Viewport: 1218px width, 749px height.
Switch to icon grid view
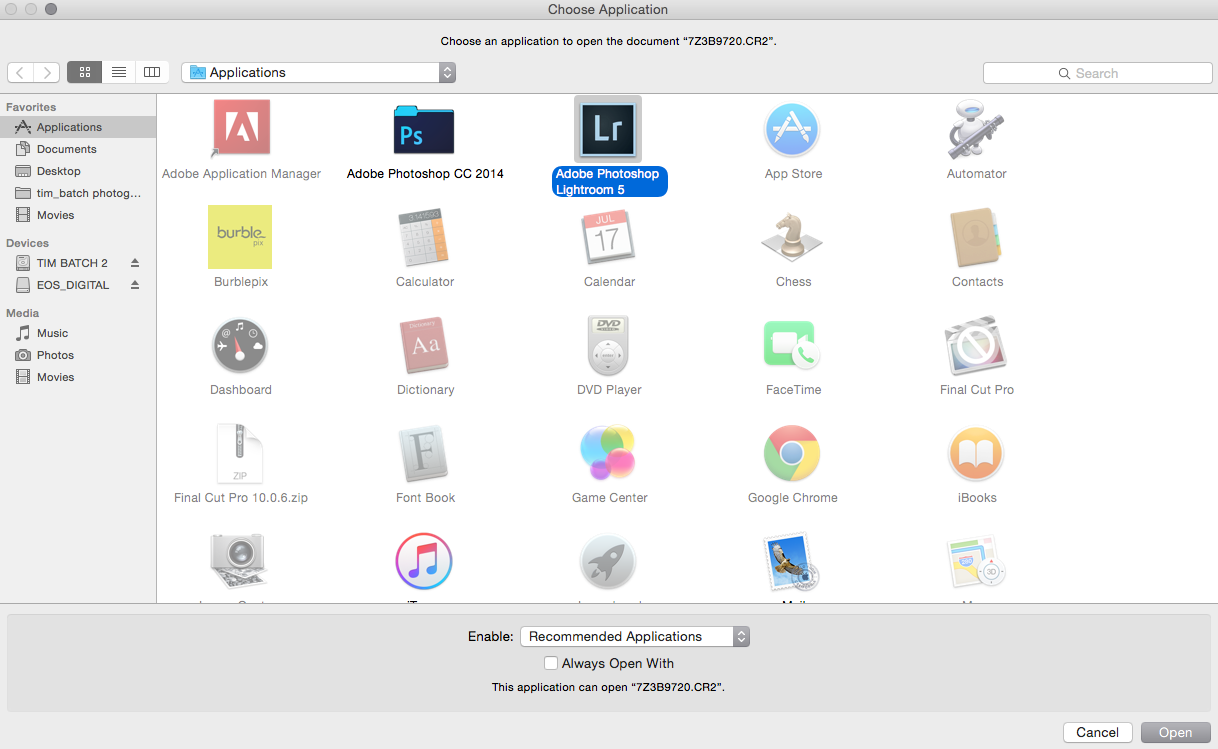coord(84,72)
